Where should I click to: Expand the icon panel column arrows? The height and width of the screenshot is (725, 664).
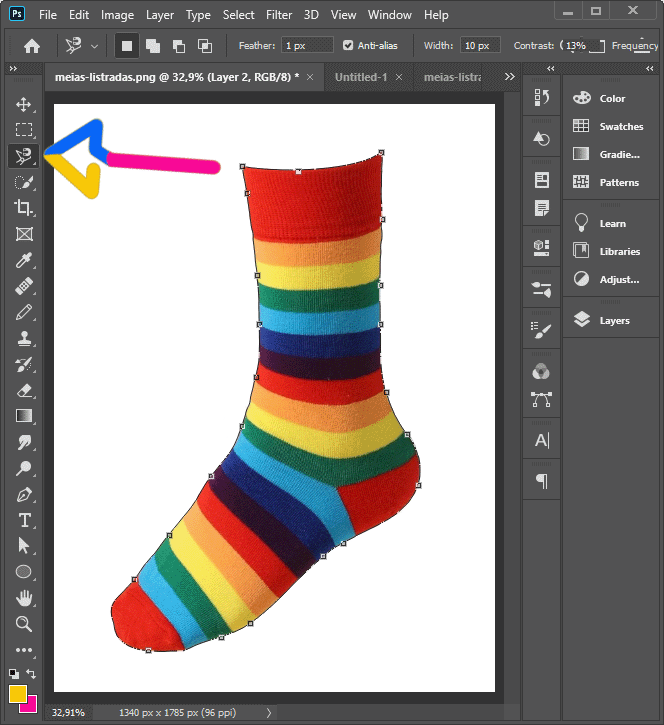(550, 68)
